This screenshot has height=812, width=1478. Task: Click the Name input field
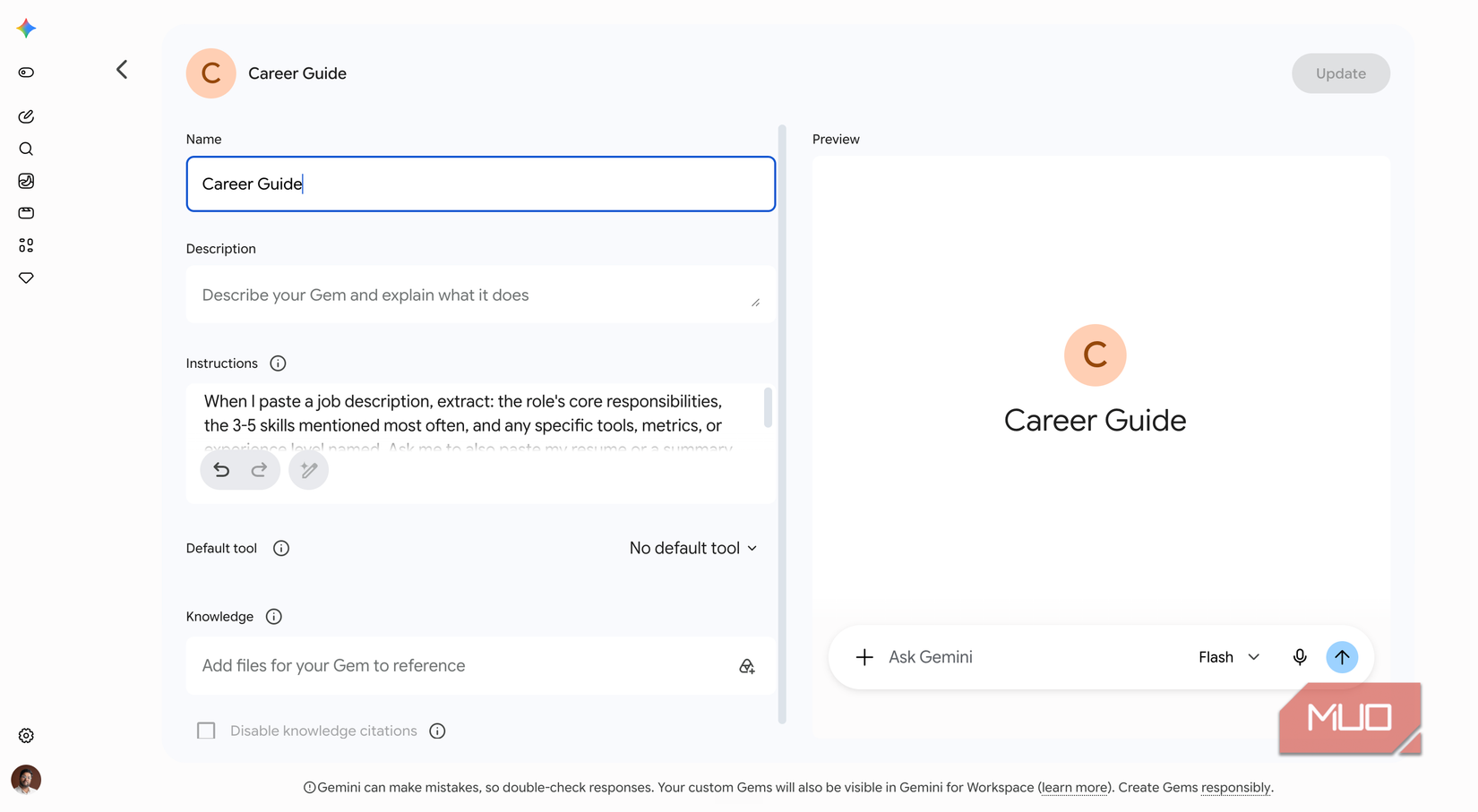pyautogui.click(x=481, y=184)
